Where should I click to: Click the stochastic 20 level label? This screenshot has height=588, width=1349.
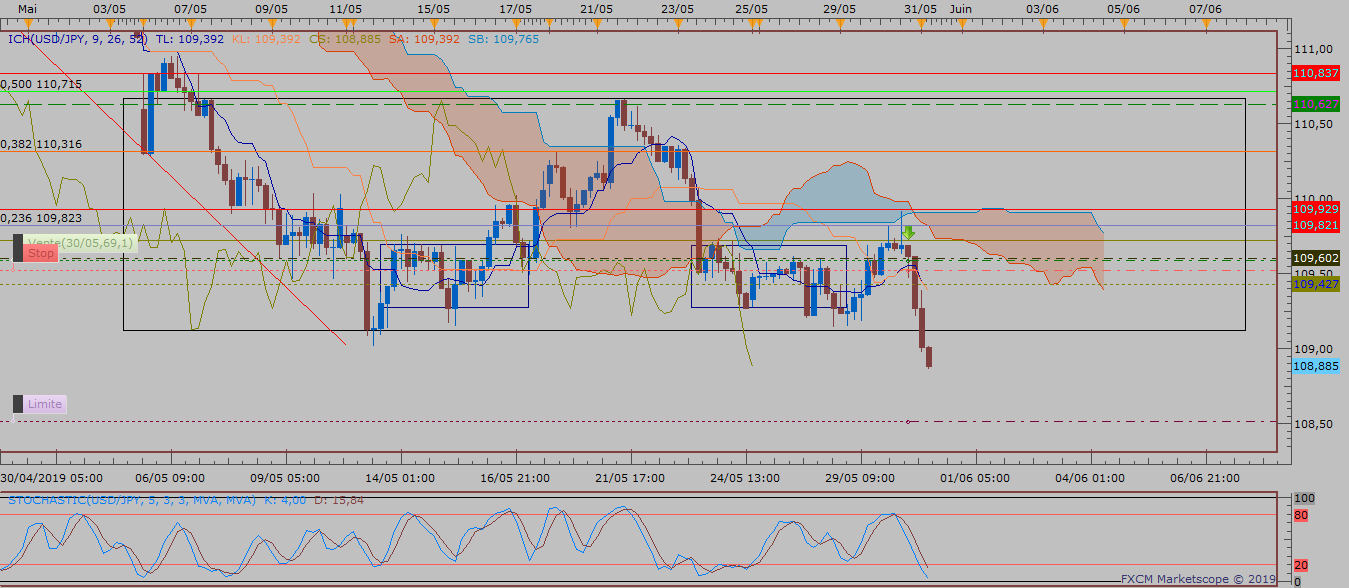1302,565
